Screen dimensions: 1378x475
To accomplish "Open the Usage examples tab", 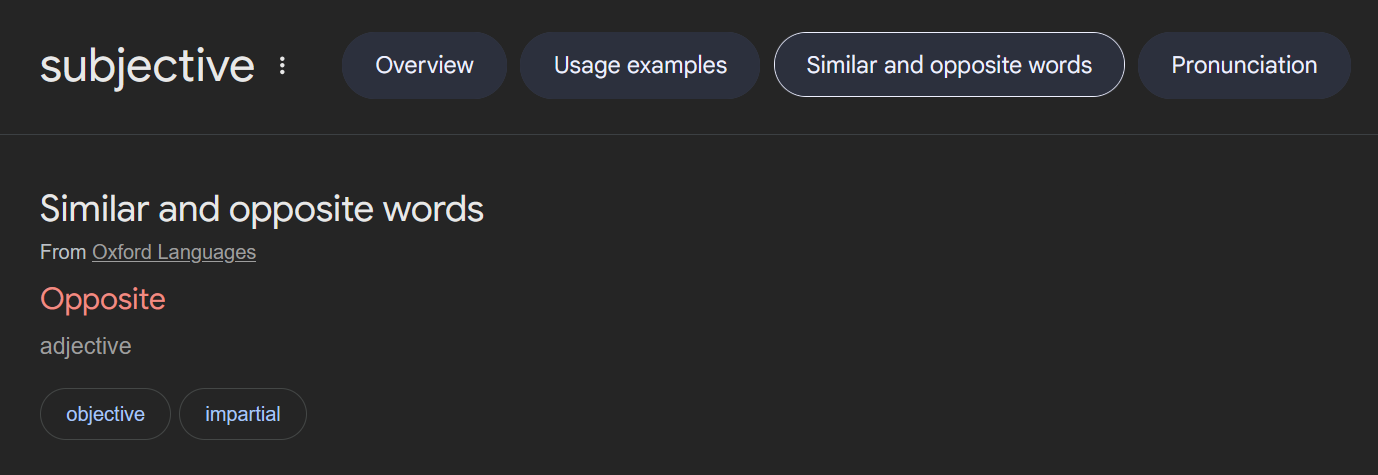I will [640, 66].
